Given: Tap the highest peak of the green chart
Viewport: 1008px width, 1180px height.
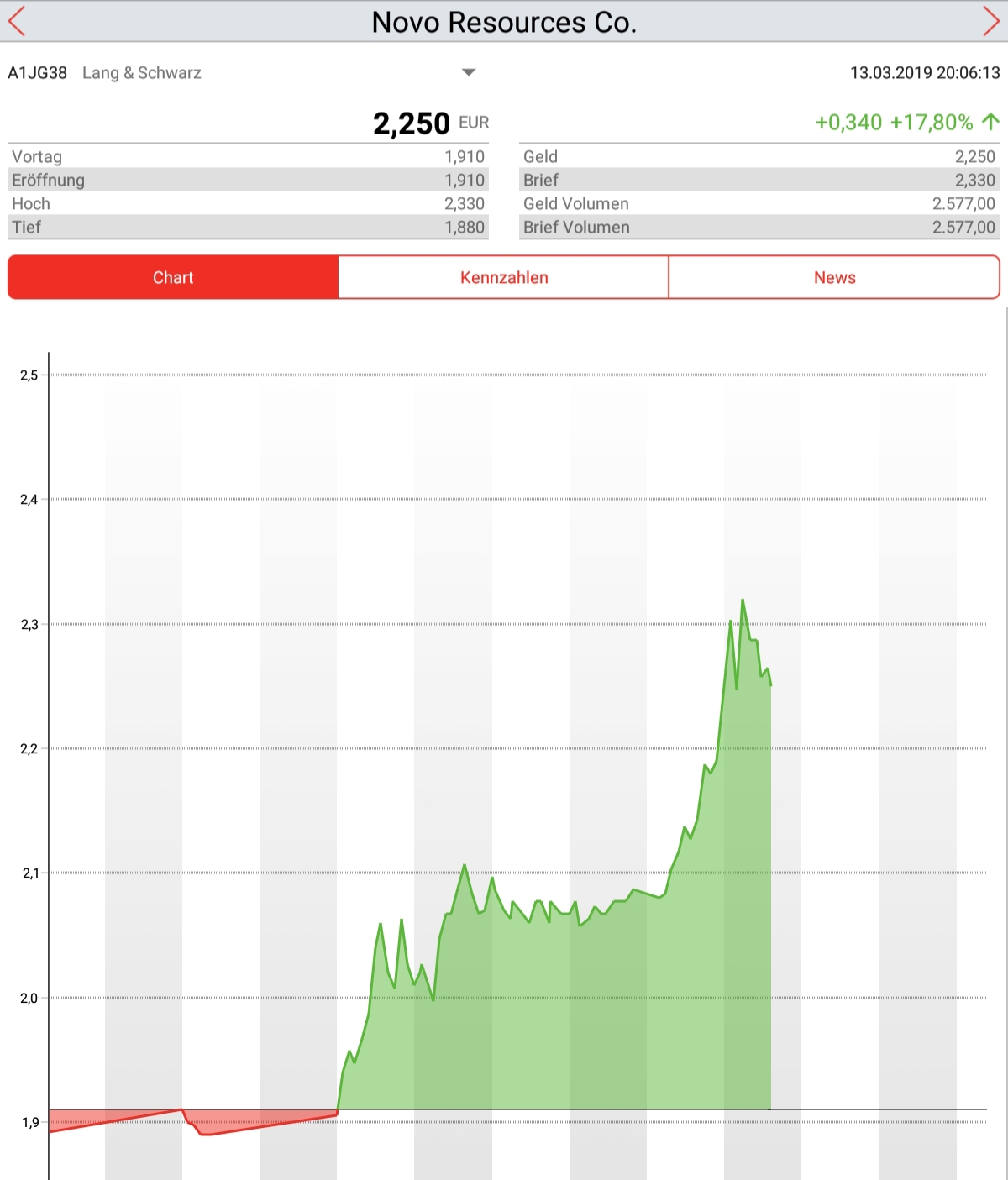Looking at the screenshot, I should pos(743,601).
